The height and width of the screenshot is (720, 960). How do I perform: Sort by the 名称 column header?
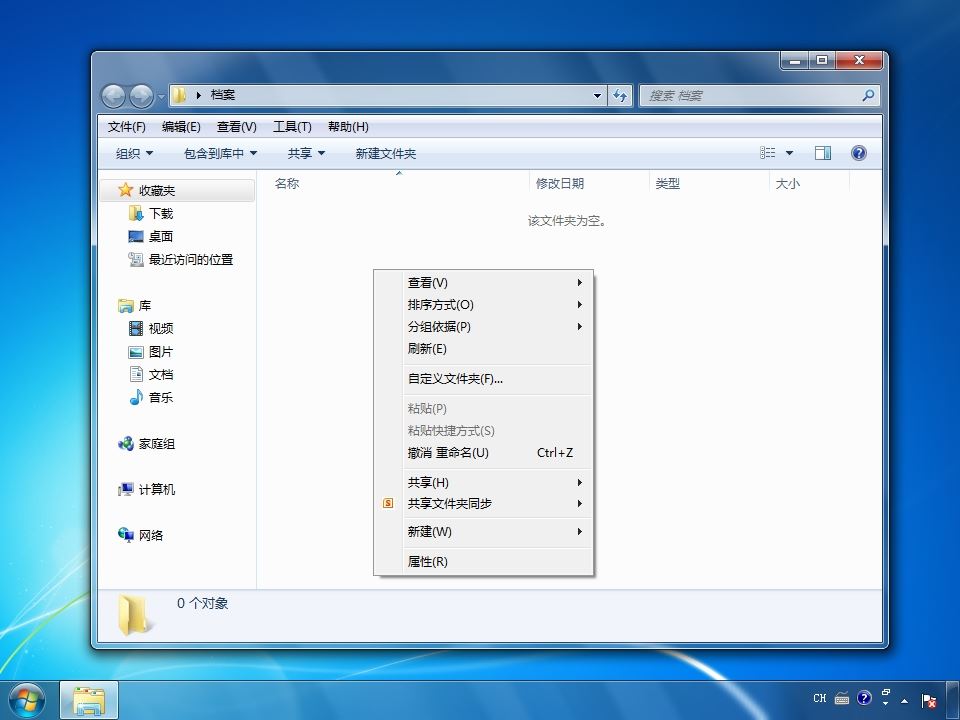(399, 183)
